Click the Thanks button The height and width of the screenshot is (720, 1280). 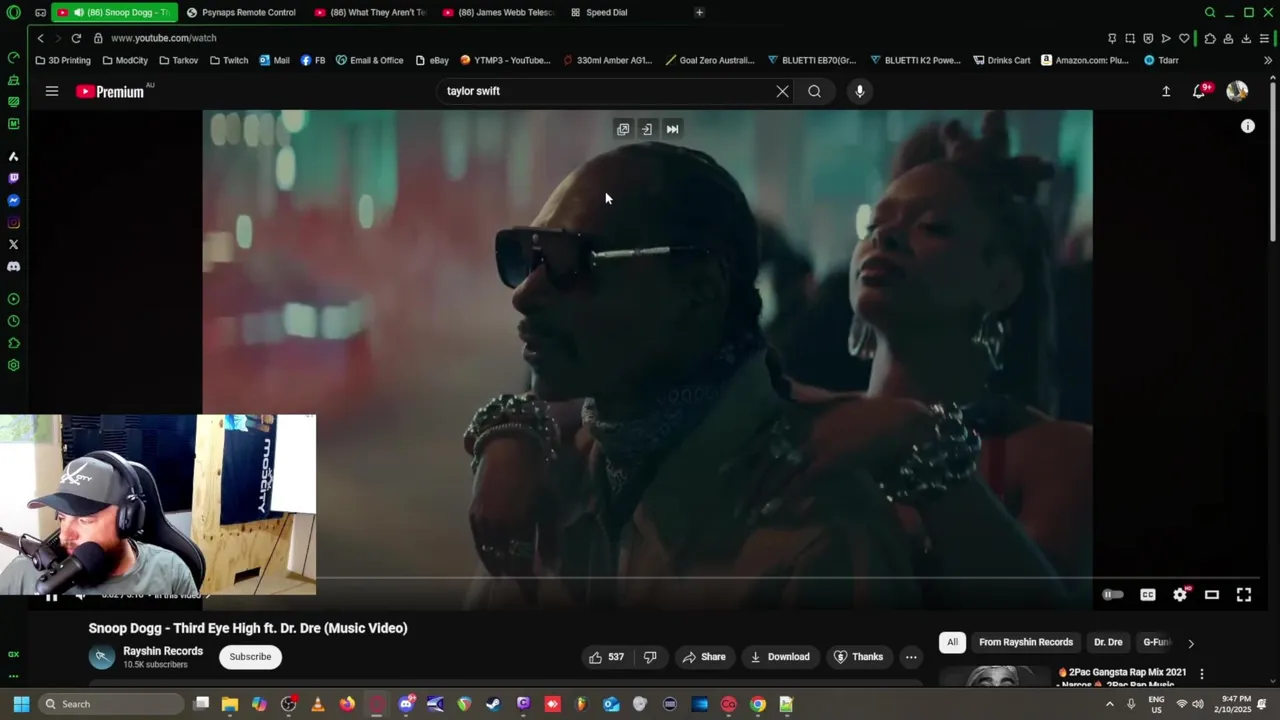click(858, 657)
